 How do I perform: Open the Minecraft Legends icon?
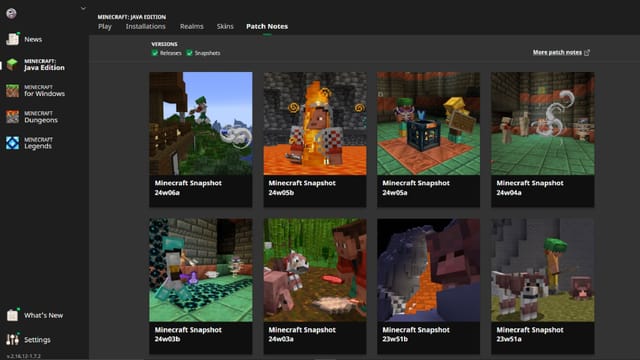point(12,143)
